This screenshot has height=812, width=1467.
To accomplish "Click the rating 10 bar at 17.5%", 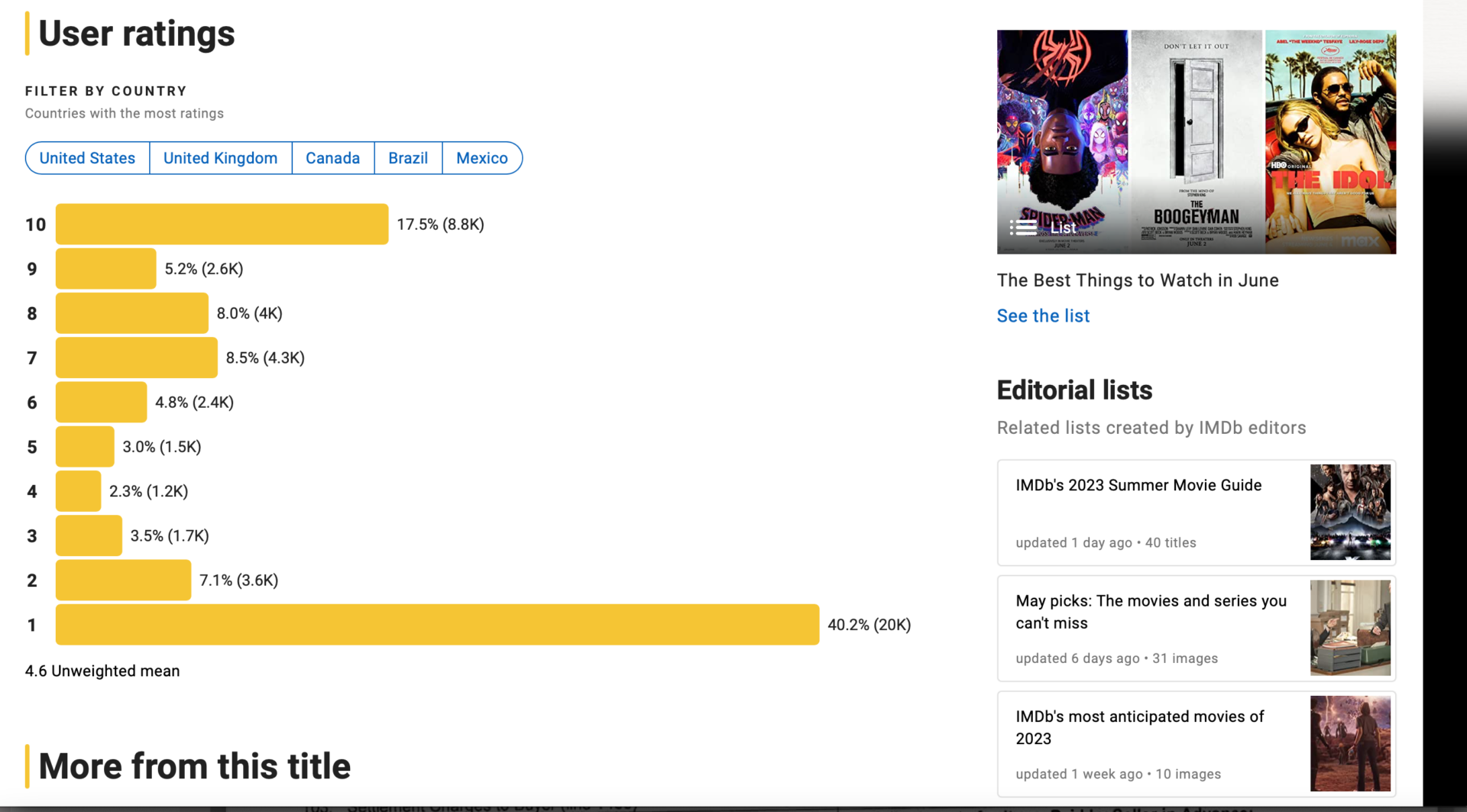I will [x=222, y=224].
